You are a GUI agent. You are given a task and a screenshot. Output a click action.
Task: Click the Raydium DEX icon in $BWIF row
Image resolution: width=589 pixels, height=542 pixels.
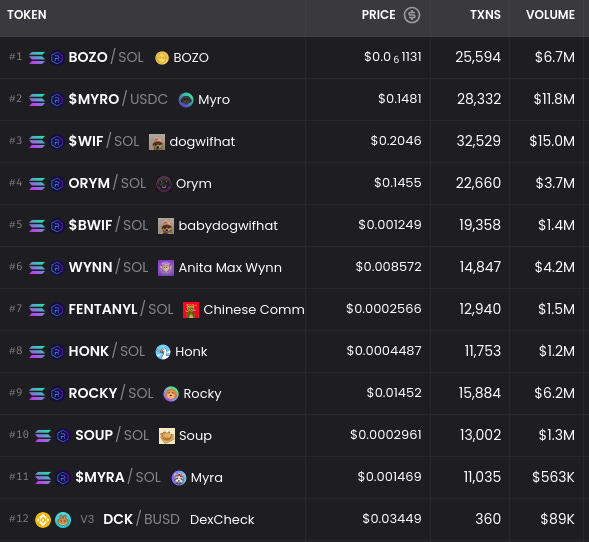point(57,226)
